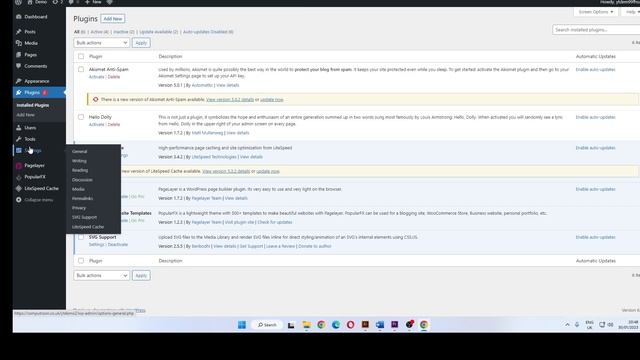Click Check for updates for PopularFX
The height and width of the screenshot is (360, 640).
pyautogui.click(x=275, y=222)
